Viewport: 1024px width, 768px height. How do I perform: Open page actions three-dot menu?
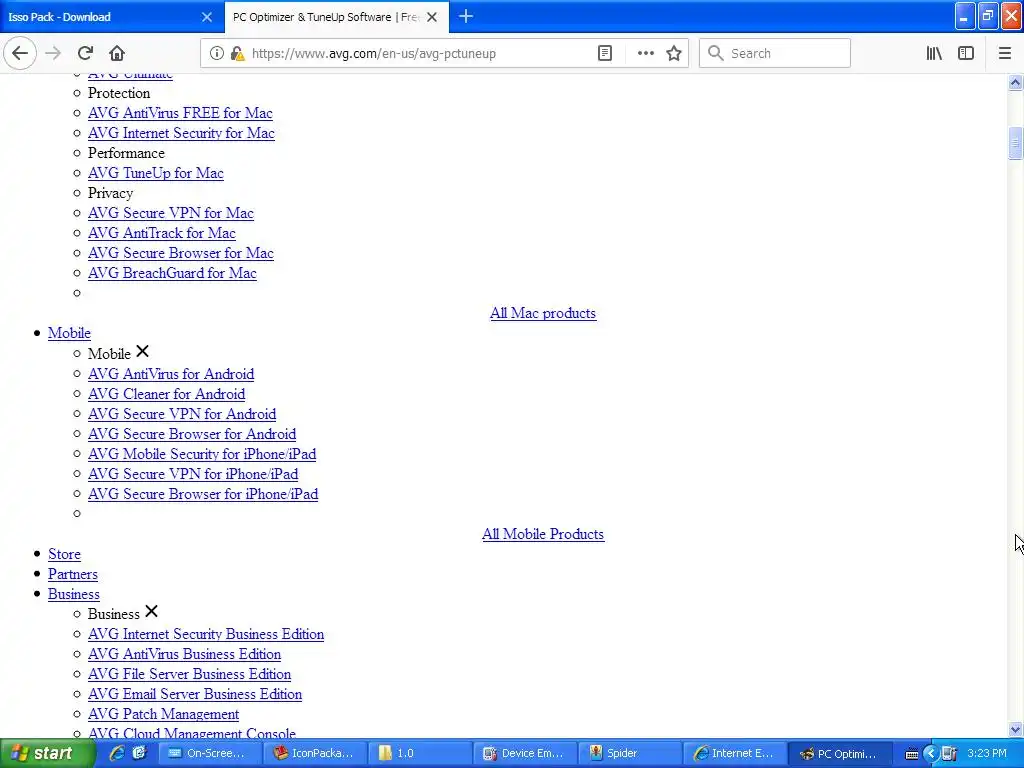[x=645, y=53]
